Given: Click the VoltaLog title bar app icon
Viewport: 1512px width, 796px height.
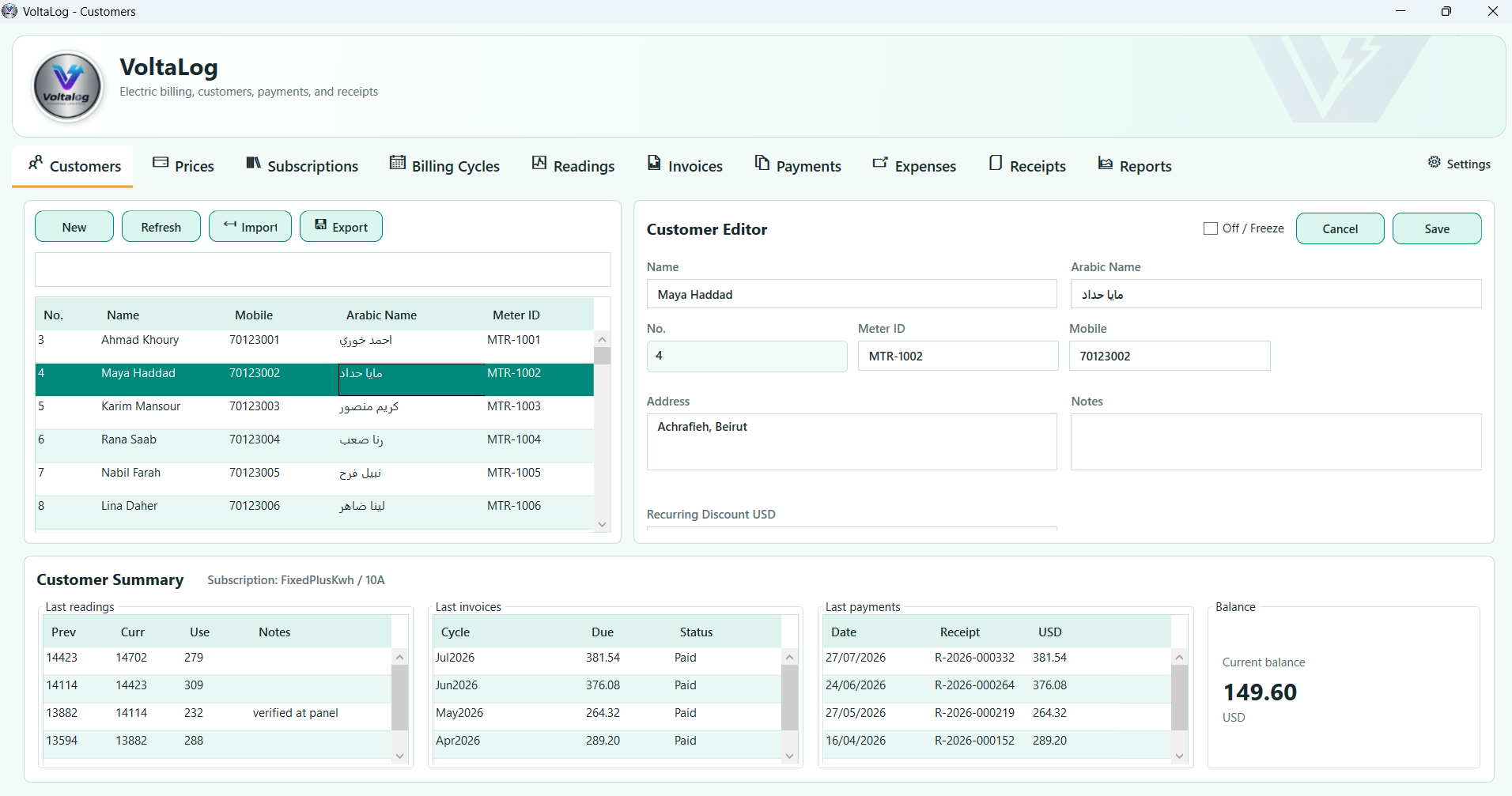Looking at the screenshot, I should pyautogui.click(x=9, y=11).
